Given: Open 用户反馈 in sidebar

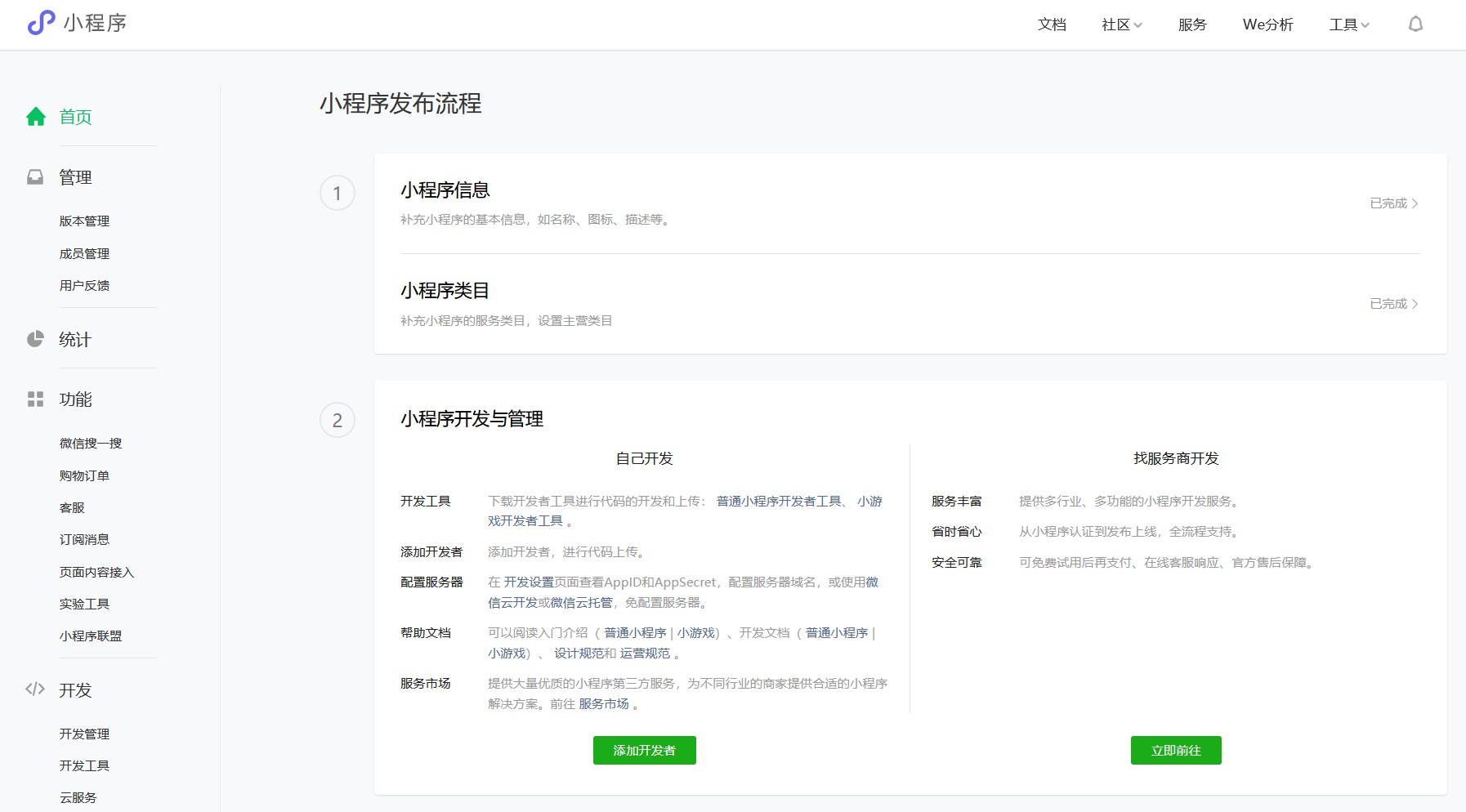Looking at the screenshot, I should tap(84, 285).
